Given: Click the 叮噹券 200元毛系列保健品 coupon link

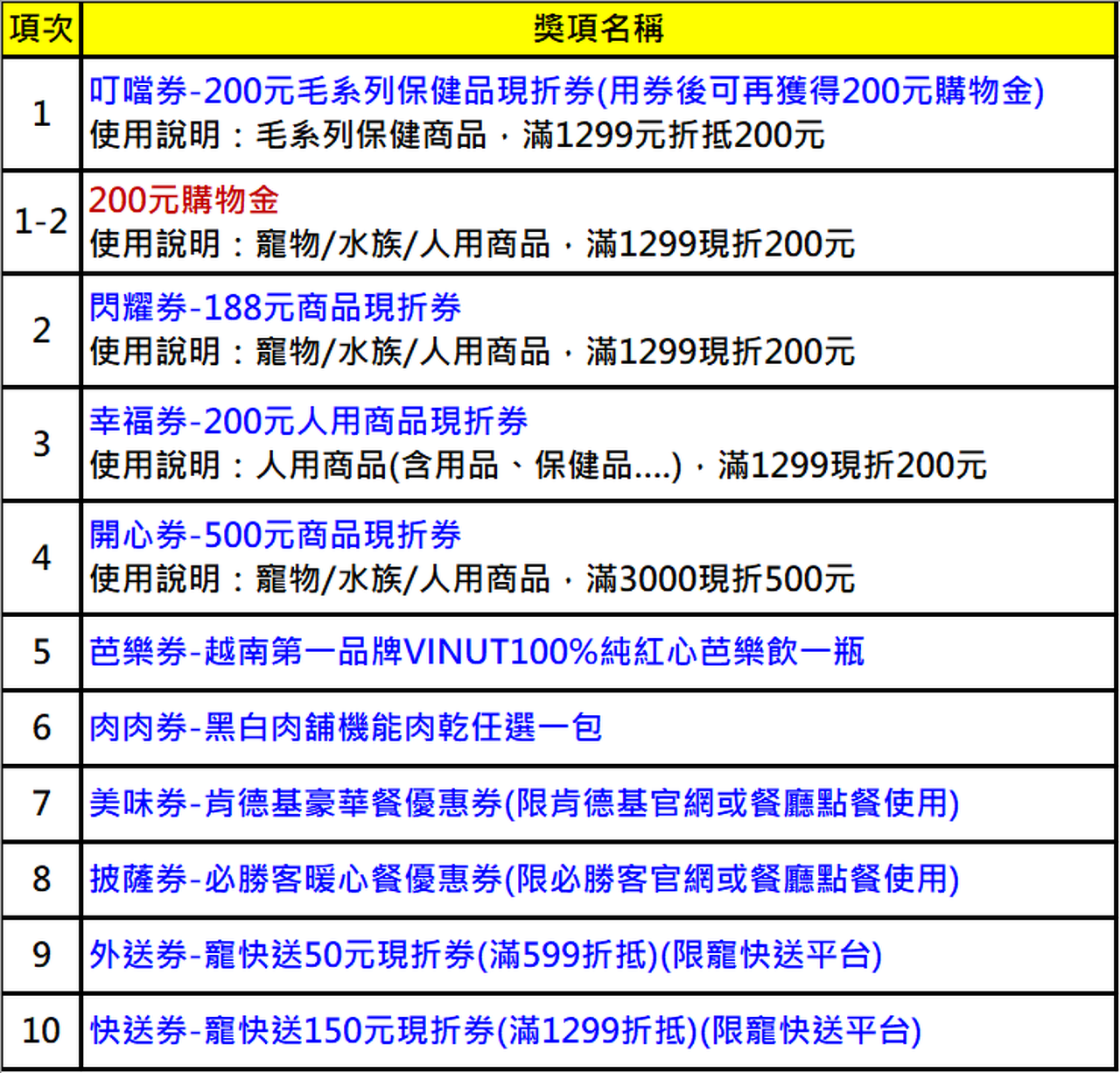Looking at the screenshot, I should (566, 91).
